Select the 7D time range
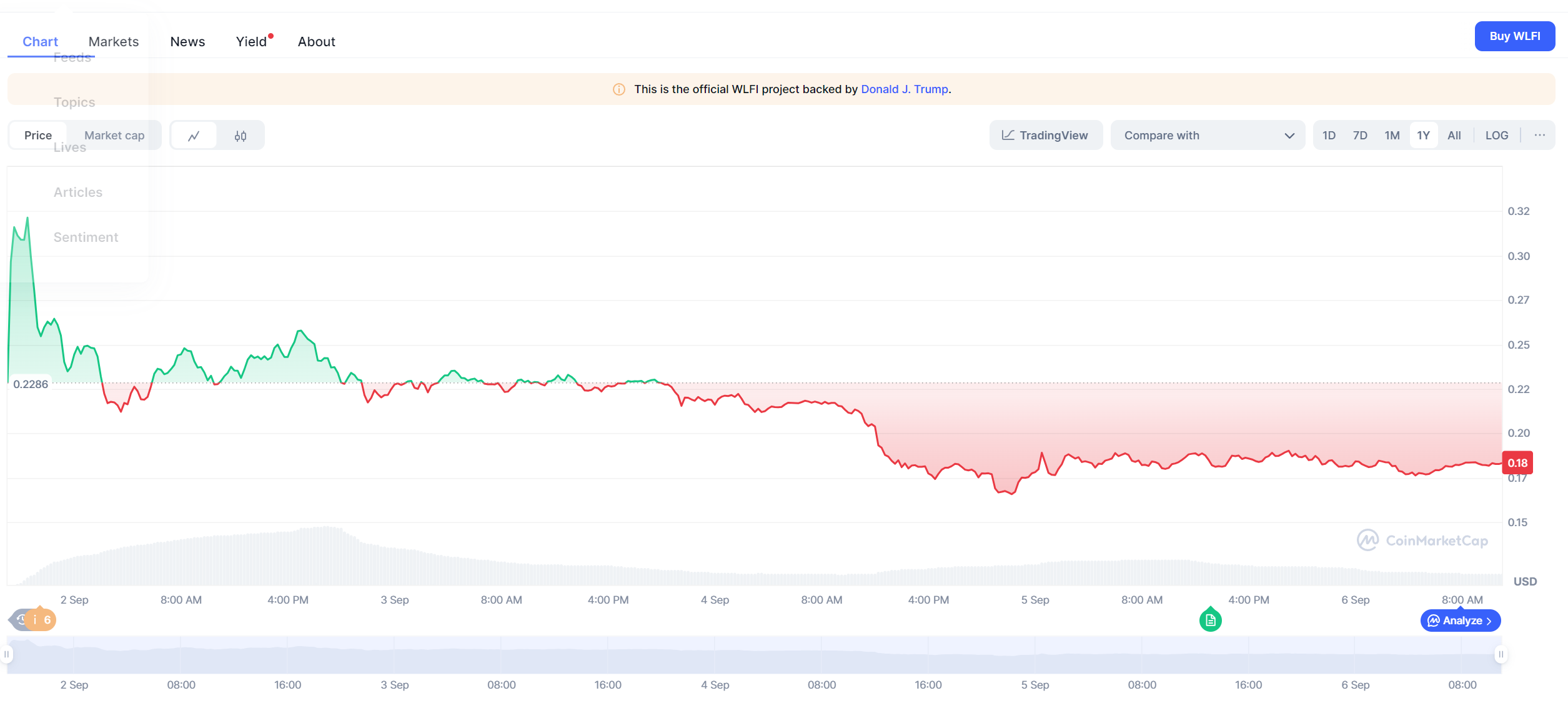The image size is (1568, 713). pyautogui.click(x=1360, y=135)
